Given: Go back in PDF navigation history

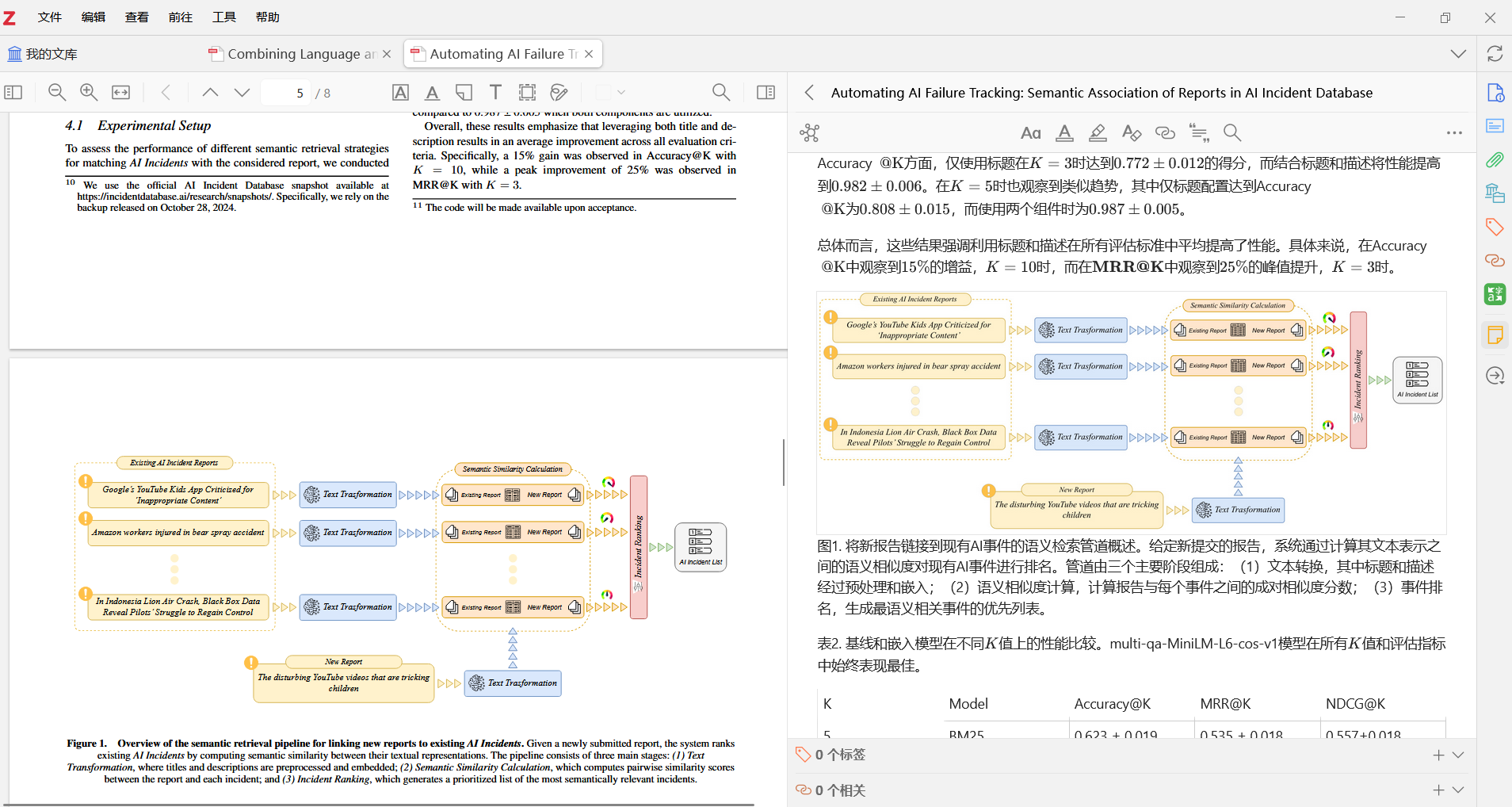Looking at the screenshot, I should [166, 93].
